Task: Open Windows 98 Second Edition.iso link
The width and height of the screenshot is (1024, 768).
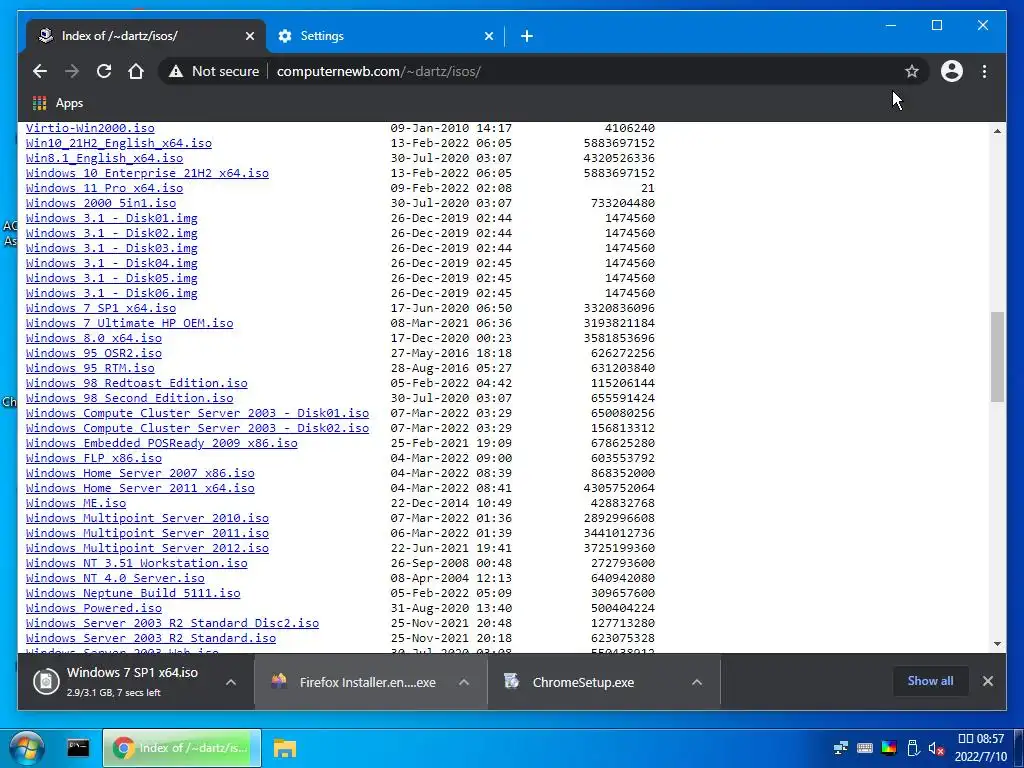Action: pyautogui.click(x=129, y=398)
